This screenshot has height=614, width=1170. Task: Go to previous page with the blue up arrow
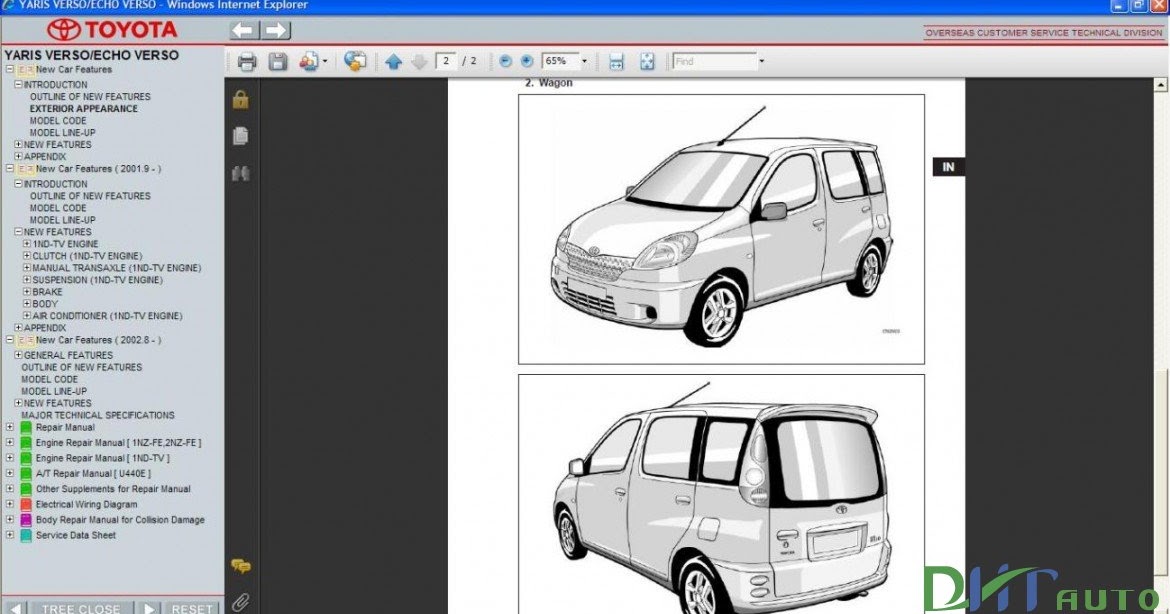pyautogui.click(x=393, y=62)
